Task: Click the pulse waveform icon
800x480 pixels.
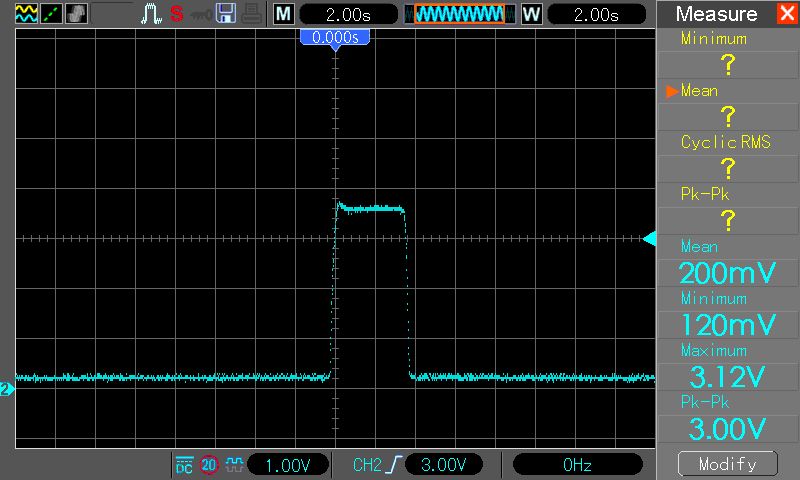Action: (151, 14)
